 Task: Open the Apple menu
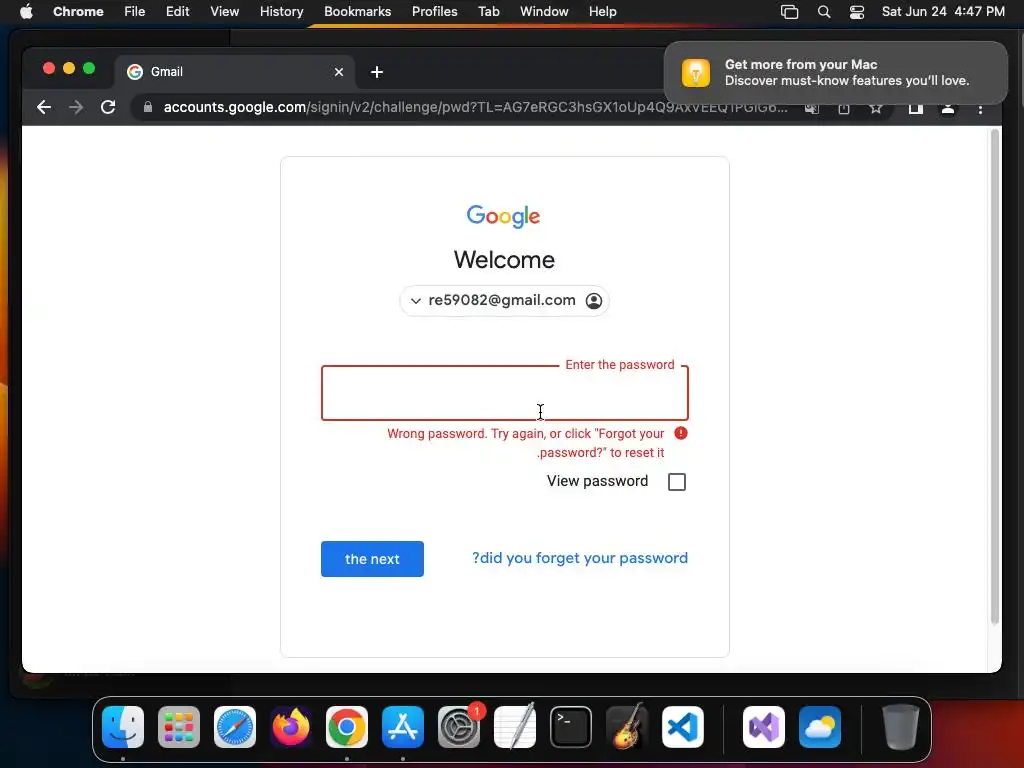tap(26, 12)
